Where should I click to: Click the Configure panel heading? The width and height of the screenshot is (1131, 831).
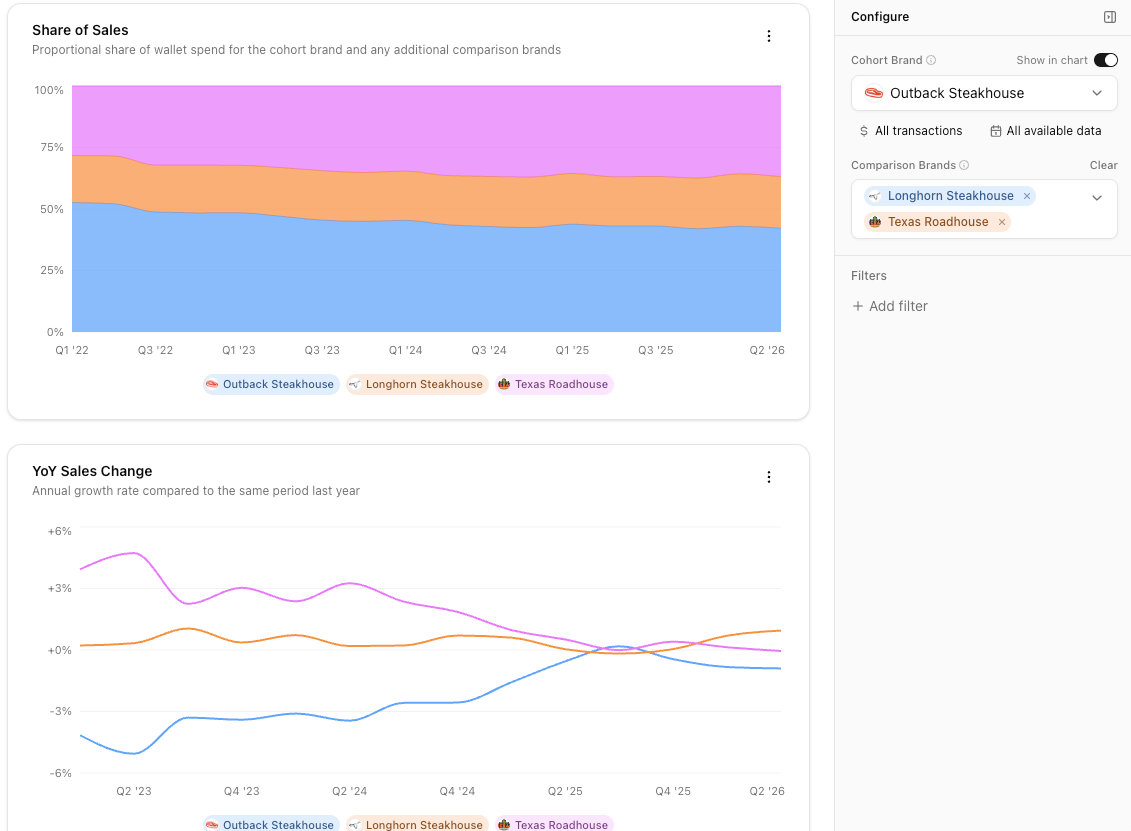880,17
